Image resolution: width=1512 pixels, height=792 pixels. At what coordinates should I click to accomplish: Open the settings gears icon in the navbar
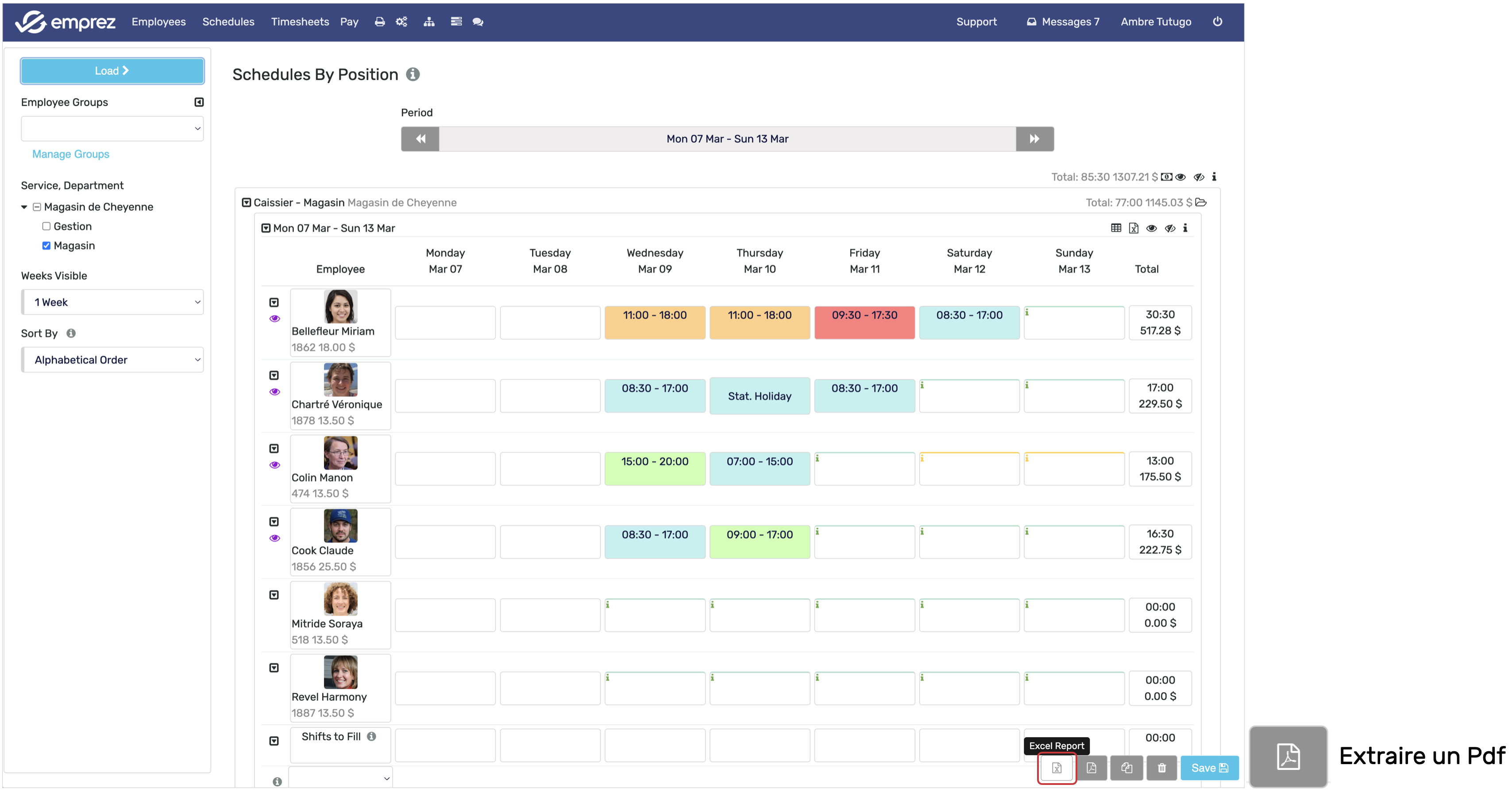(x=401, y=22)
